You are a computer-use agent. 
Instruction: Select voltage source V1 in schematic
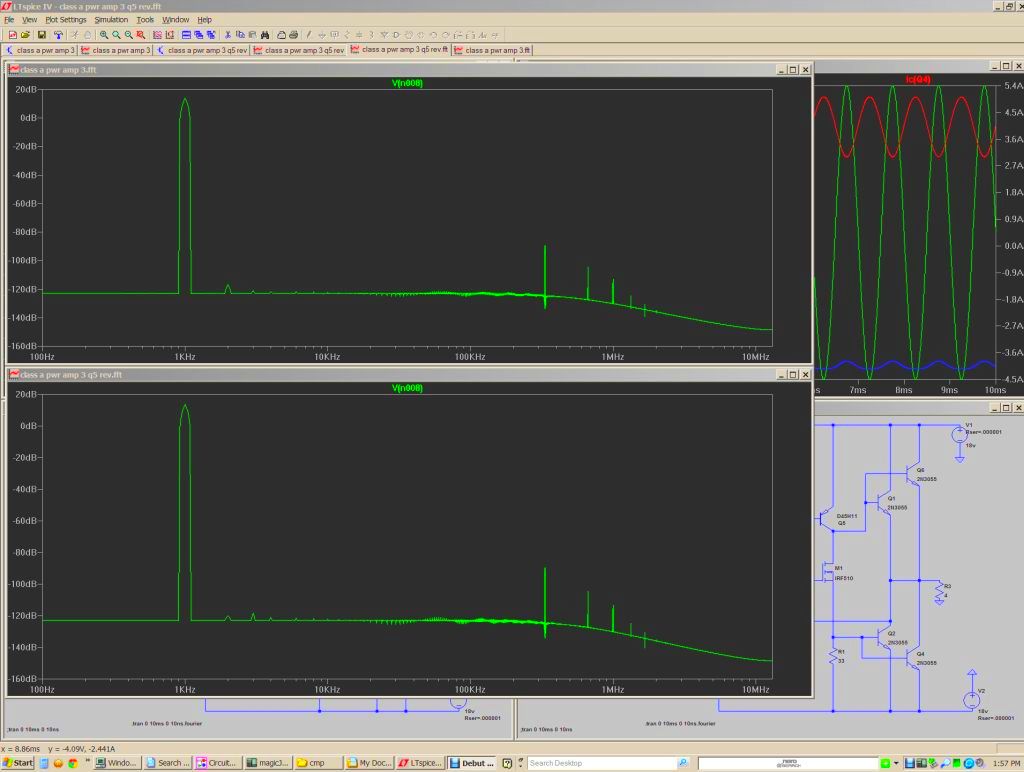pyautogui.click(x=959, y=434)
